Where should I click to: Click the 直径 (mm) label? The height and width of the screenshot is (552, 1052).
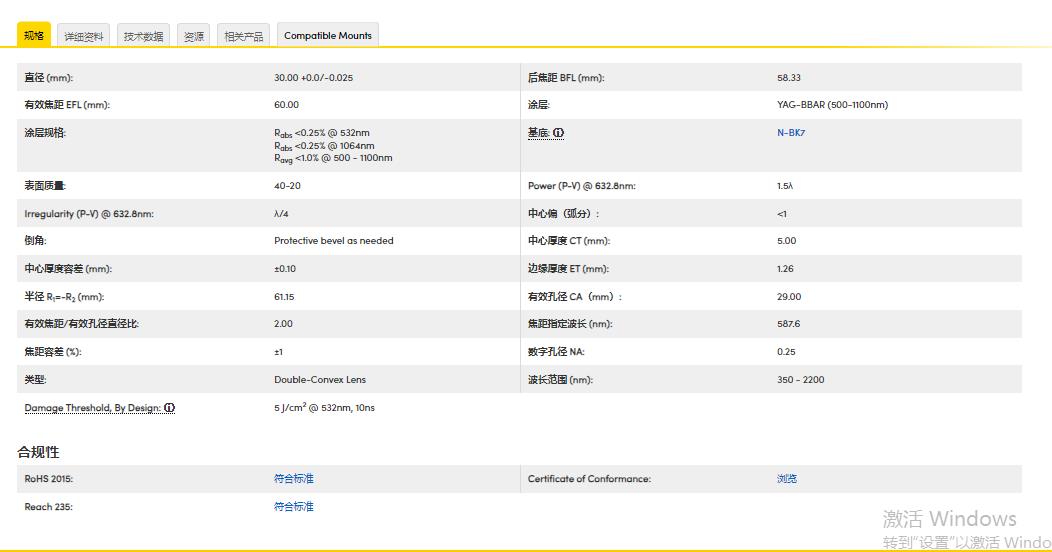[x=49, y=78]
